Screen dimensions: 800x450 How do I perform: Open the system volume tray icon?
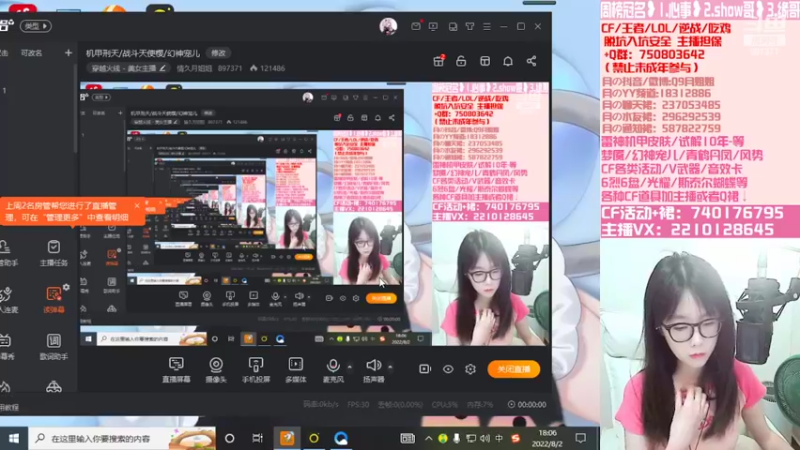(485, 438)
